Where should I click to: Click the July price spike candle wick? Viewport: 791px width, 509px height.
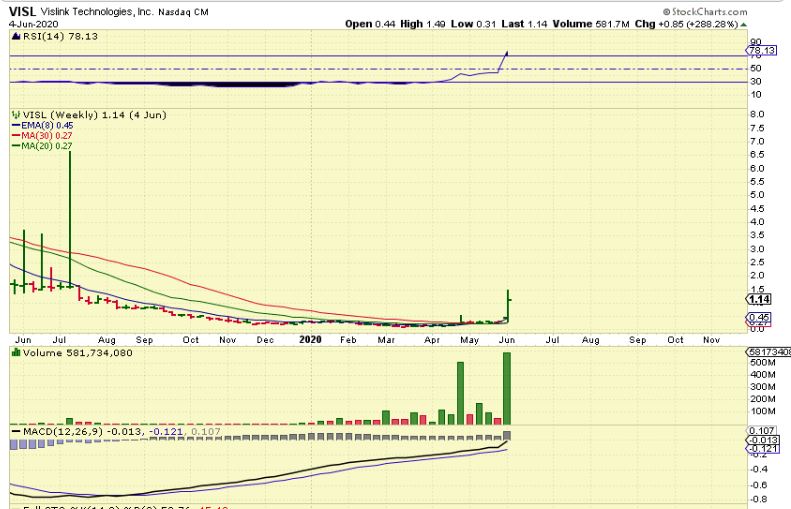click(x=70, y=210)
